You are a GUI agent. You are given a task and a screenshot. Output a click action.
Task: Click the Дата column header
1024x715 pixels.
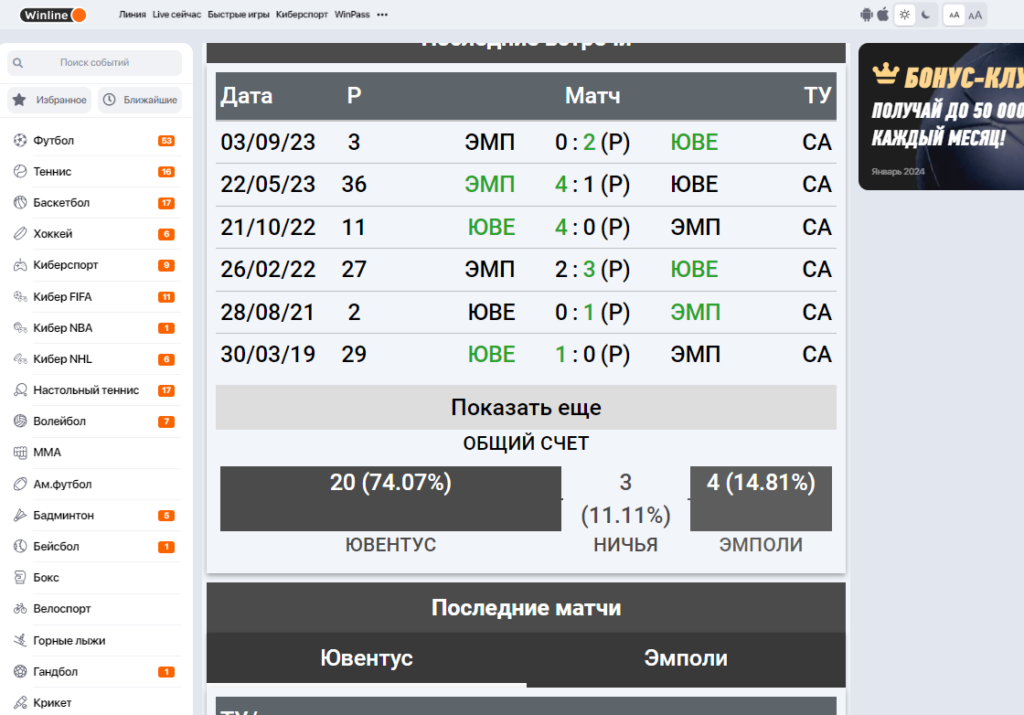[x=246, y=96]
